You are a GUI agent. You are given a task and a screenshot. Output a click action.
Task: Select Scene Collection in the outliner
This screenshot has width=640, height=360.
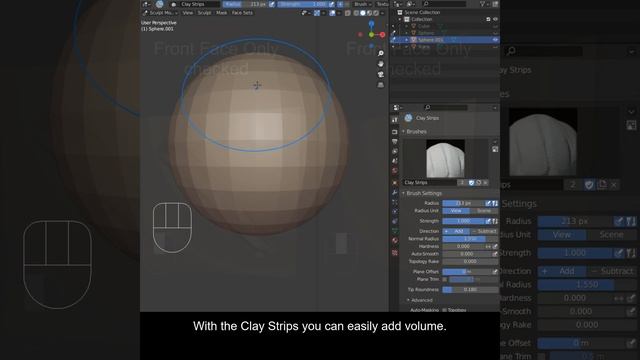pos(422,12)
